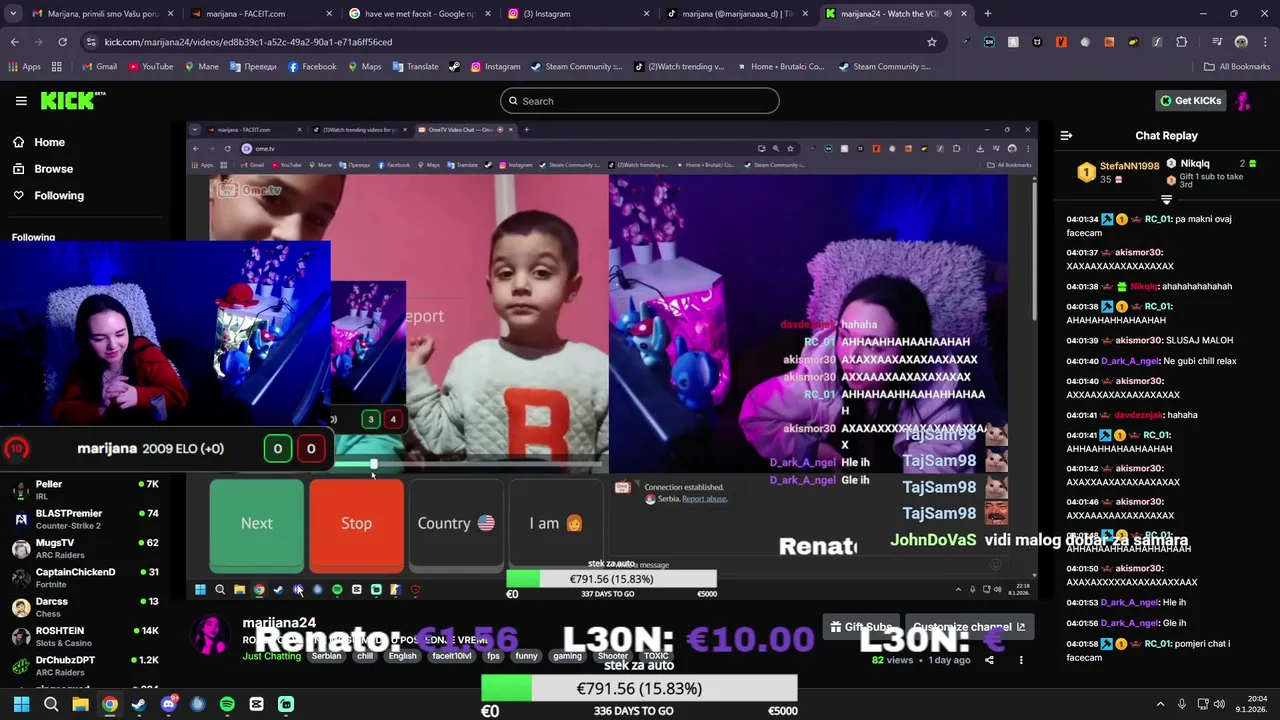The width and height of the screenshot is (1280, 720).
Task: Click the Get KICKs button
Action: tap(1191, 101)
